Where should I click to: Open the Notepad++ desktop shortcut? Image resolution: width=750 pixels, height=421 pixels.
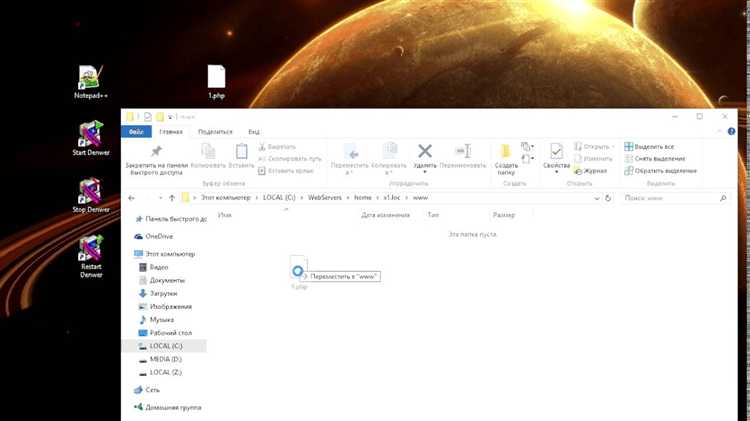90,82
